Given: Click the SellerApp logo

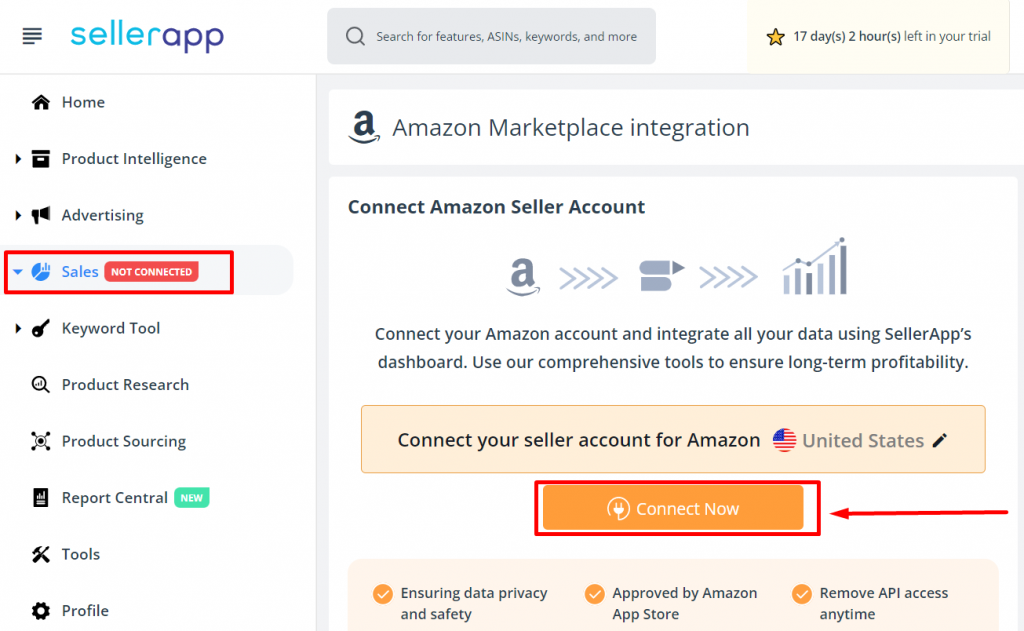Looking at the screenshot, I should coord(146,34).
